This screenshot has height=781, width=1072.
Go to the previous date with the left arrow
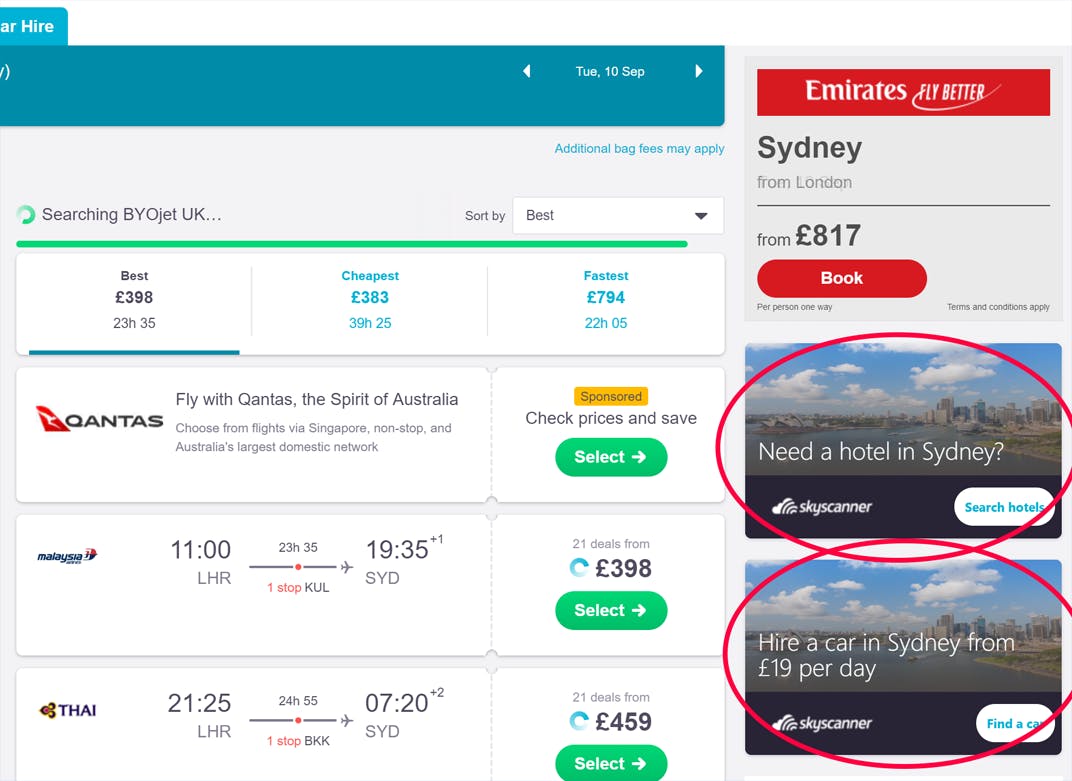click(x=527, y=71)
